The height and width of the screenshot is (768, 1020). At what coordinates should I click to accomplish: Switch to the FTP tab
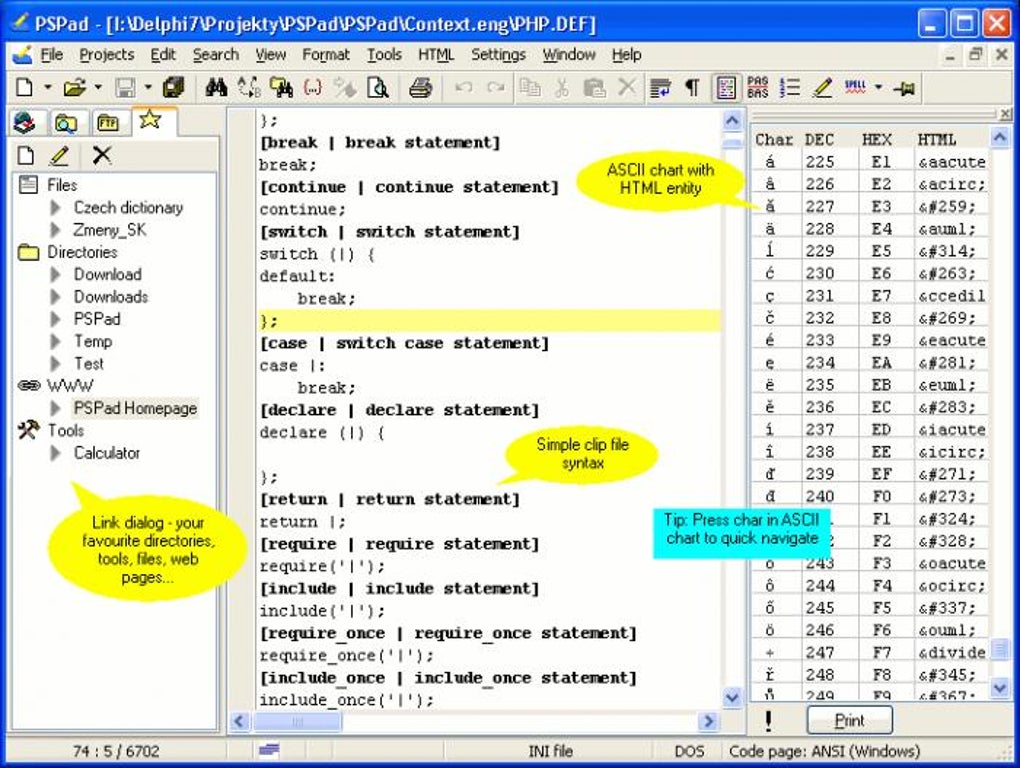(x=107, y=123)
